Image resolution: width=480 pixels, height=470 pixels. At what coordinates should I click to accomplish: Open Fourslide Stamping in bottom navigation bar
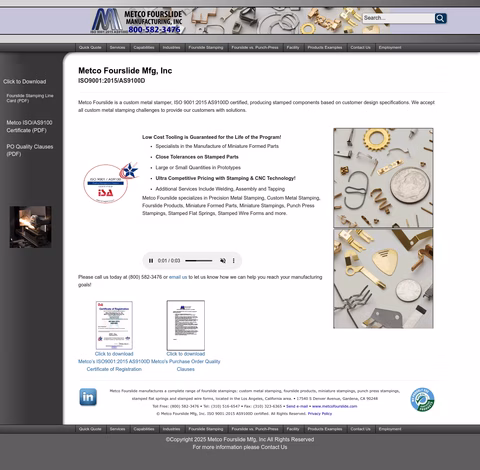click(206, 429)
